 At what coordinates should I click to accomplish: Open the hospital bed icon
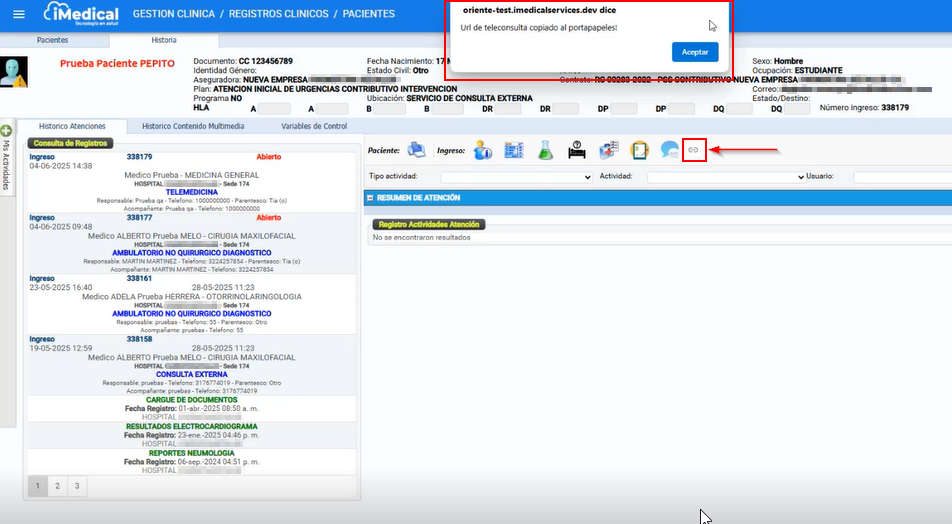(577, 150)
